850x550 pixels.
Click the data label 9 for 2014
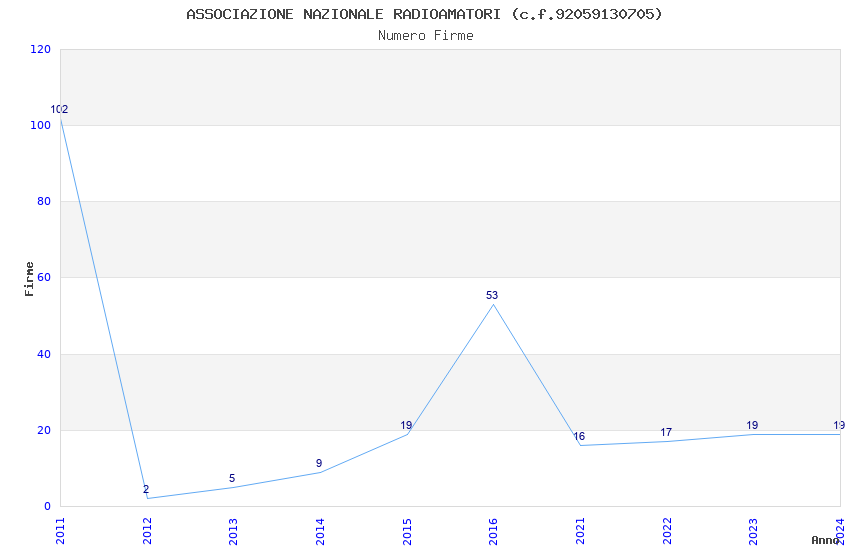(x=319, y=463)
